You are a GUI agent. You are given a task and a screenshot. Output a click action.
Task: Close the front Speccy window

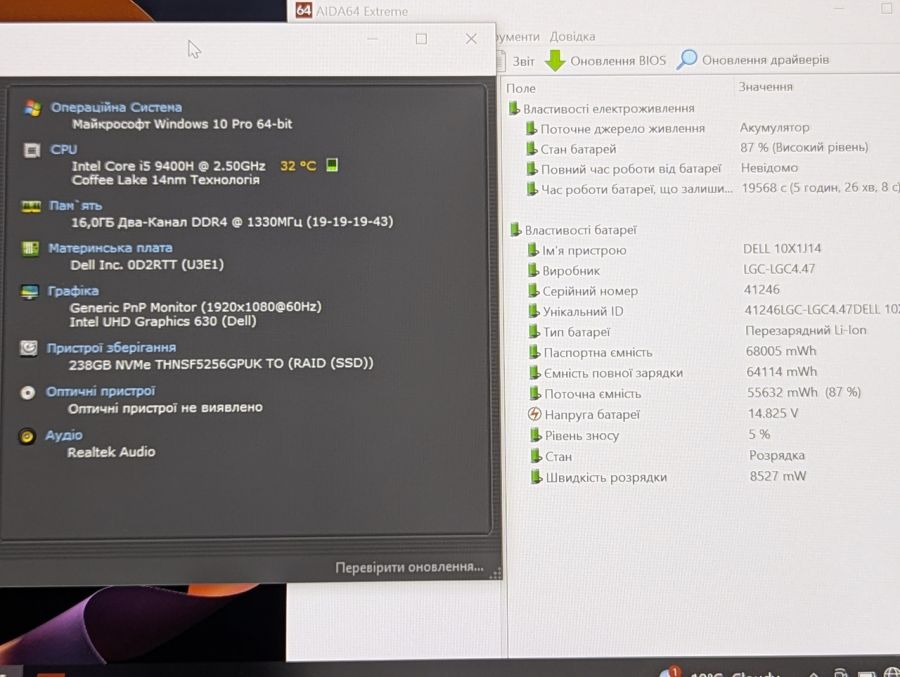[471, 38]
